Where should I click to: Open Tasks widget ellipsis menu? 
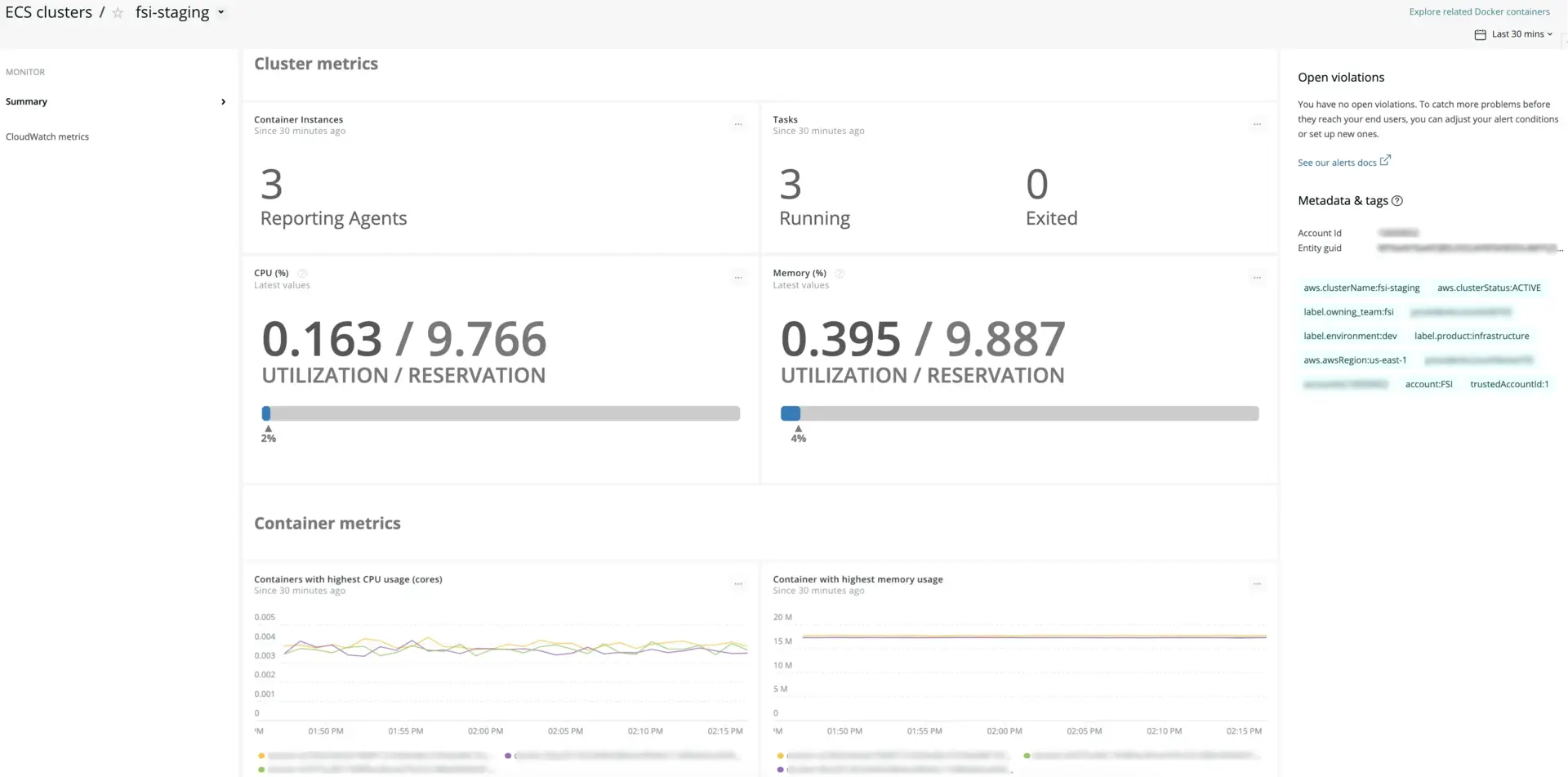[x=1256, y=125]
